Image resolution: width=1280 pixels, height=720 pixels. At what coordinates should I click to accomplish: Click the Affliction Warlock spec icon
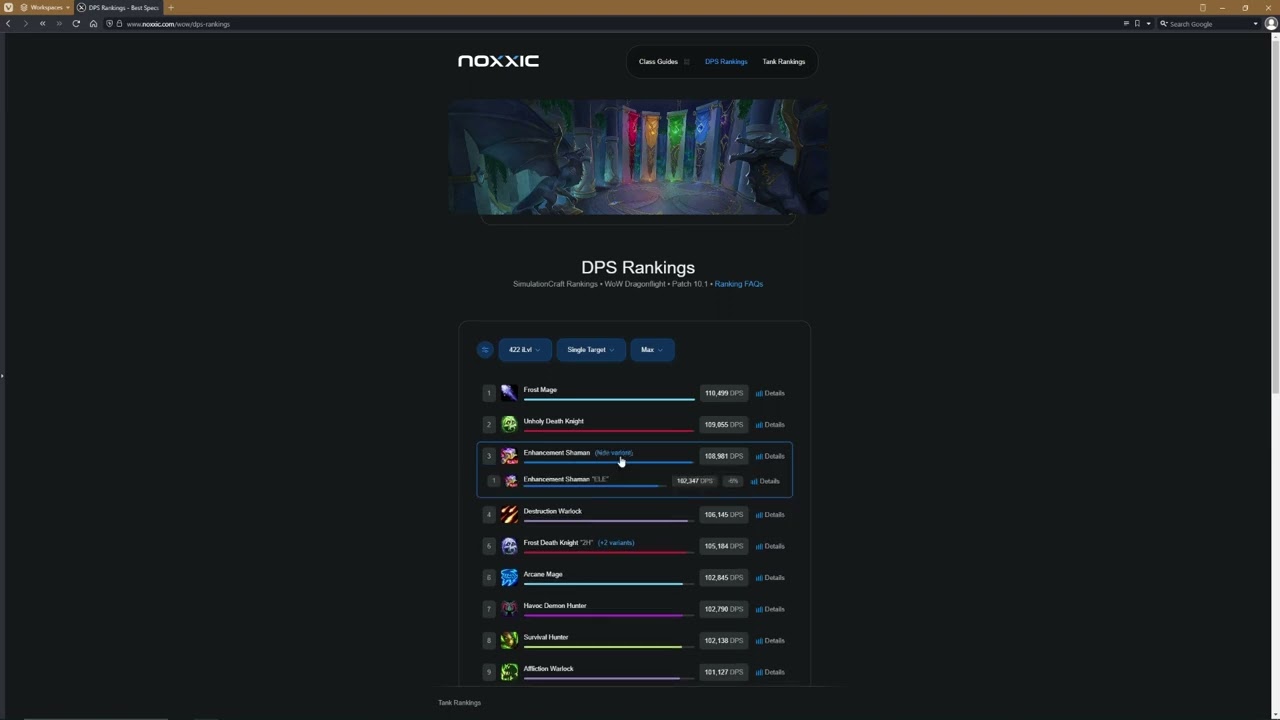[509, 672]
